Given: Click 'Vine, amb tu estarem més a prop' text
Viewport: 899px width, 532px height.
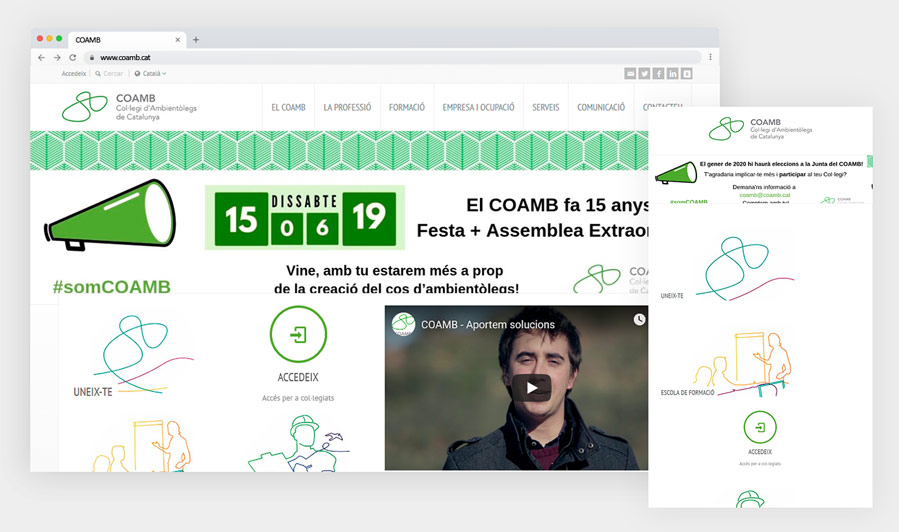Looking at the screenshot, I should point(394,271).
